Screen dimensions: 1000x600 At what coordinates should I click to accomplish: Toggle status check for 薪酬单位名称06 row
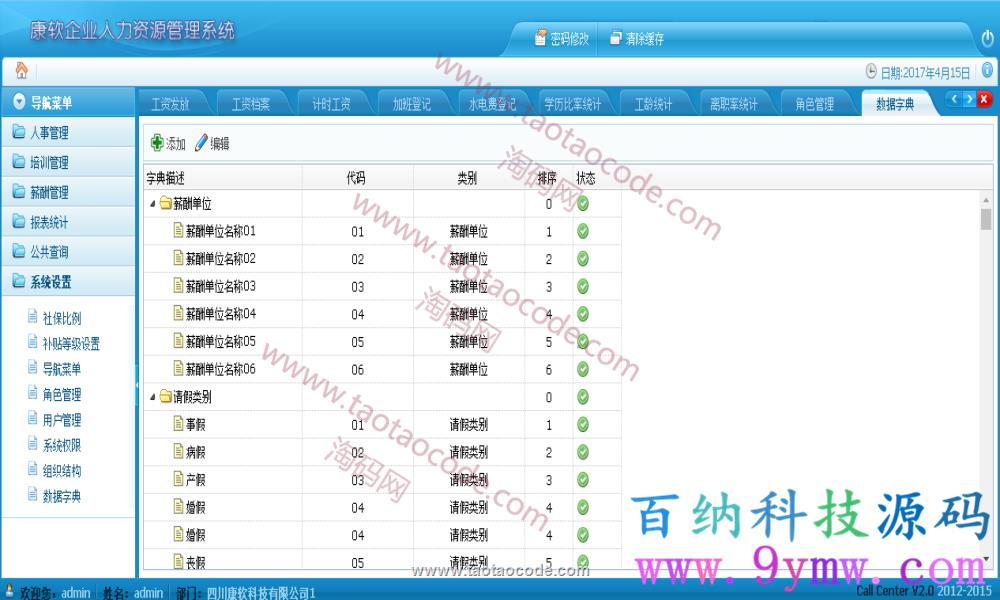(x=583, y=370)
